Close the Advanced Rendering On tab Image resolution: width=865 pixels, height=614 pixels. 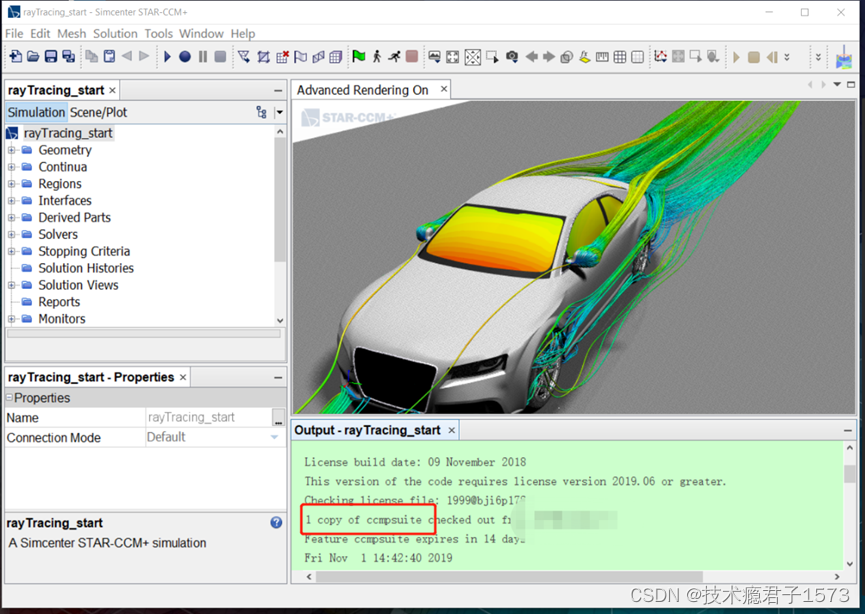click(444, 89)
